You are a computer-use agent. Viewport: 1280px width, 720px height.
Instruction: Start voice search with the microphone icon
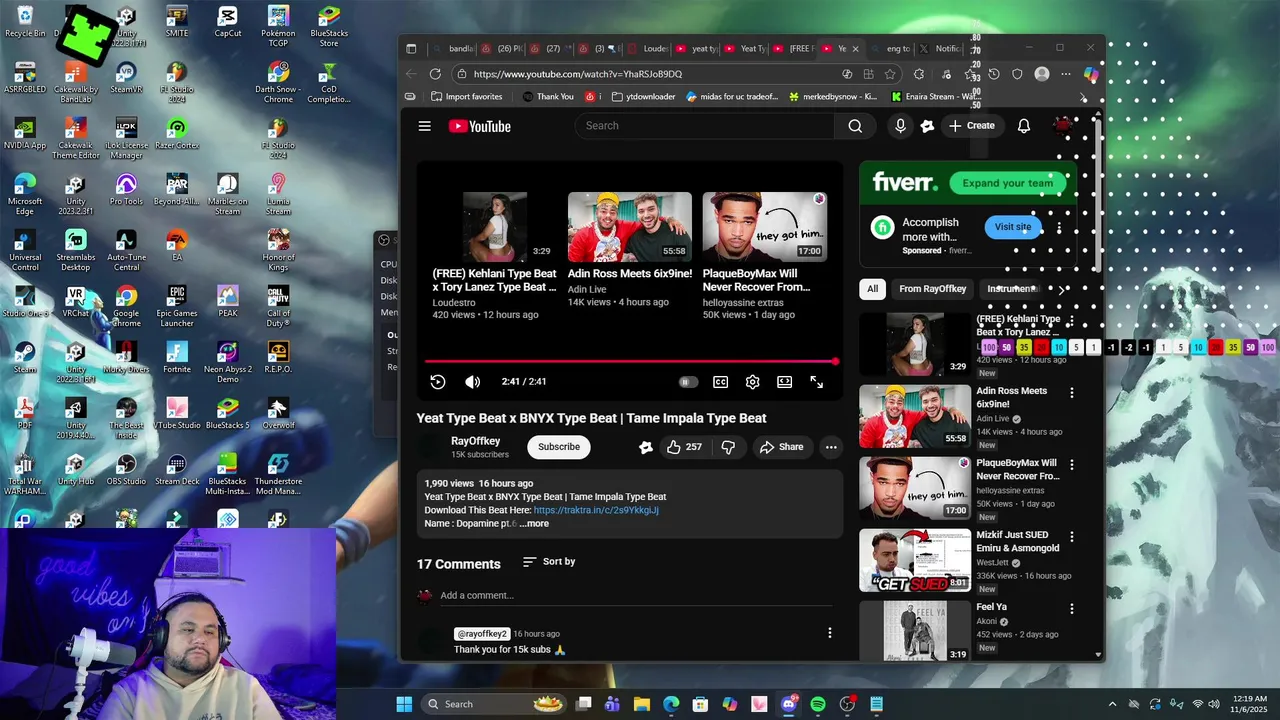click(900, 126)
